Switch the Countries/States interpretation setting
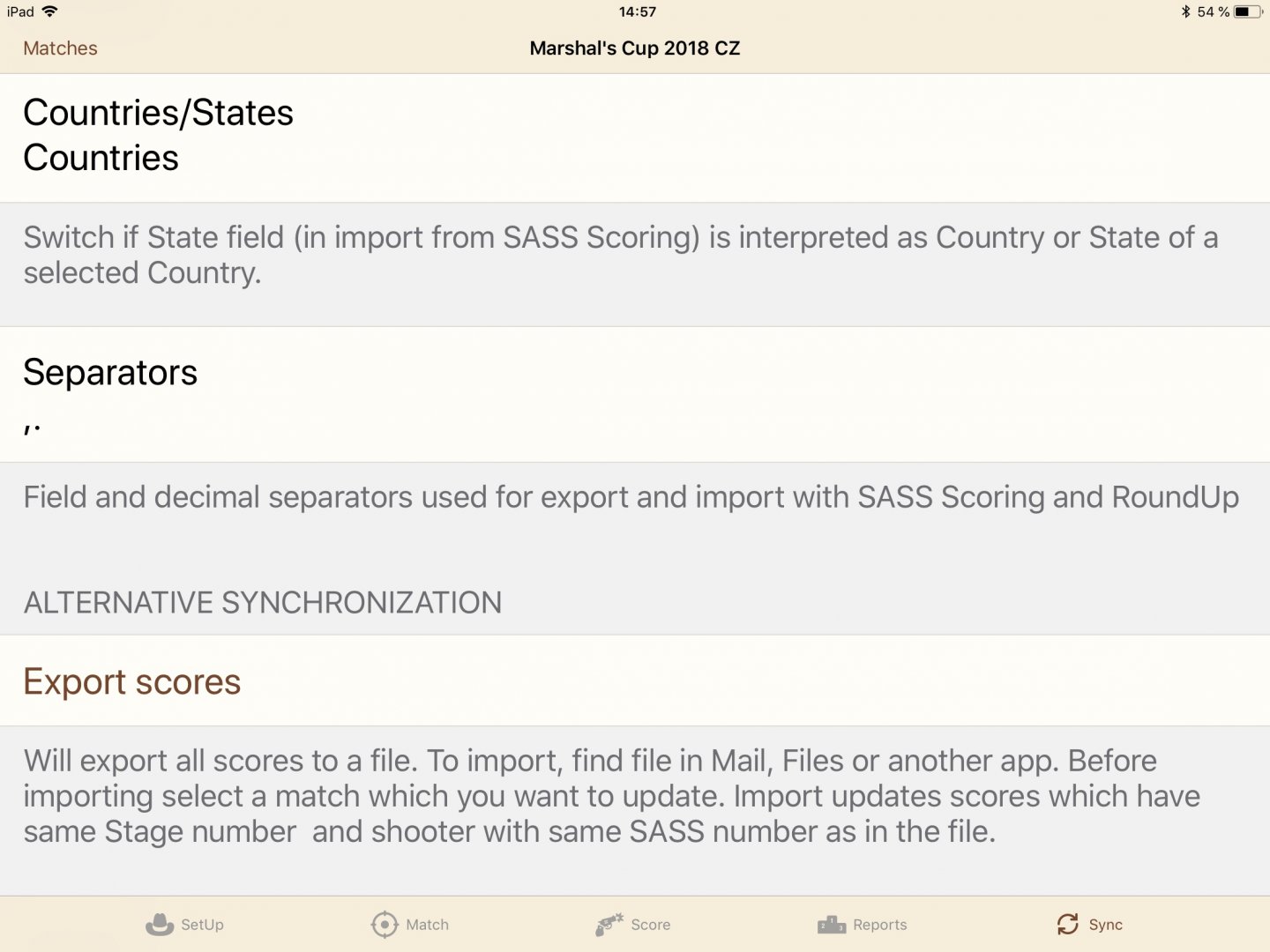Image resolution: width=1270 pixels, height=952 pixels. click(x=635, y=138)
